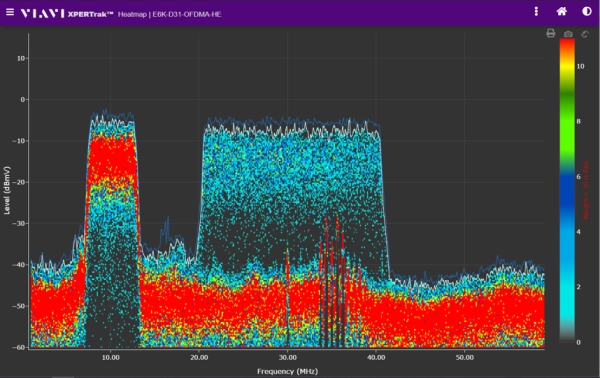The image size is (600, 378).
Task: Click the 50.00 frequency tick label
Action: click(465, 357)
